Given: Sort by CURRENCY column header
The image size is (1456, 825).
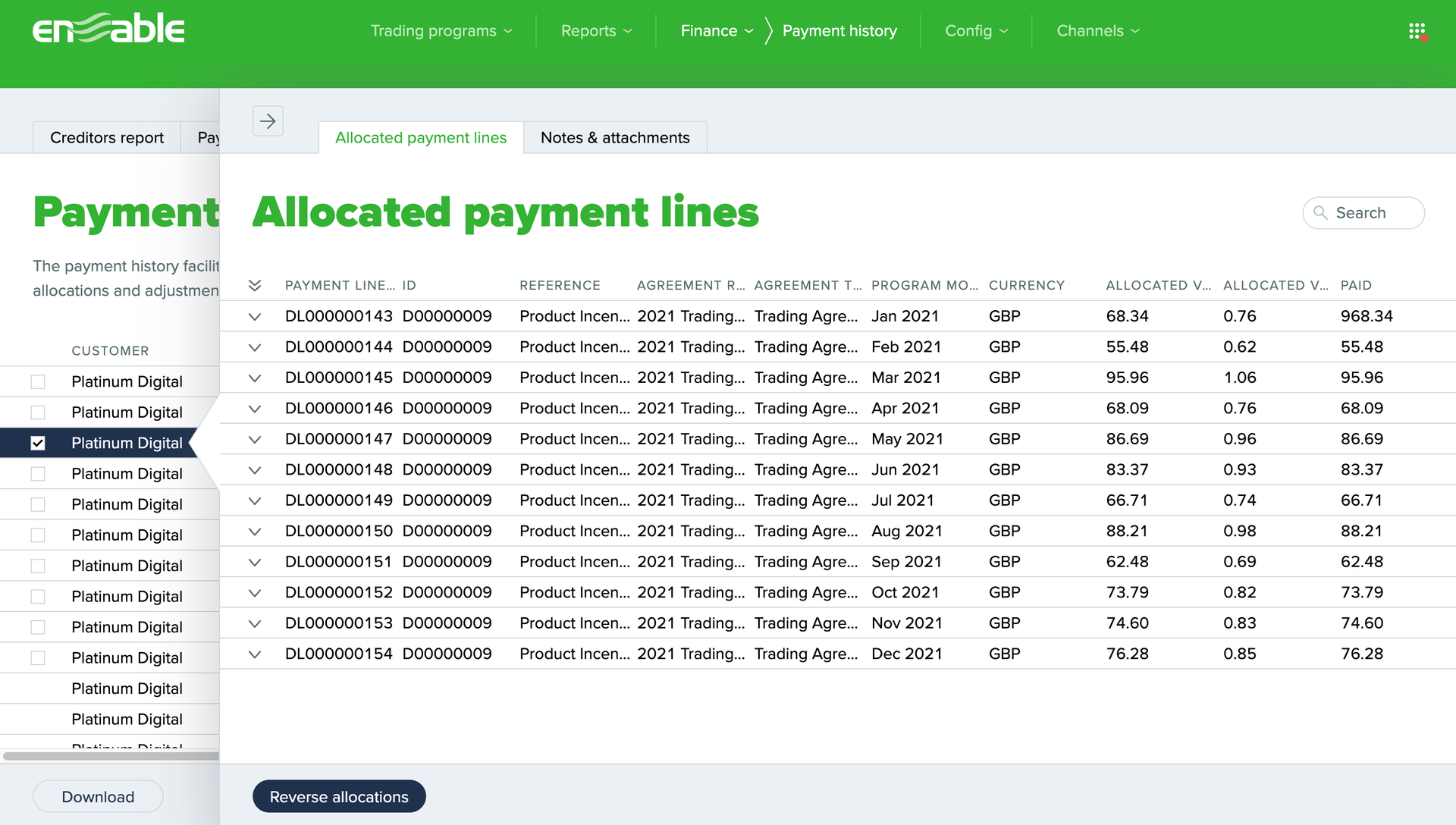Looking at the screenshot, I should point(1027,286).
